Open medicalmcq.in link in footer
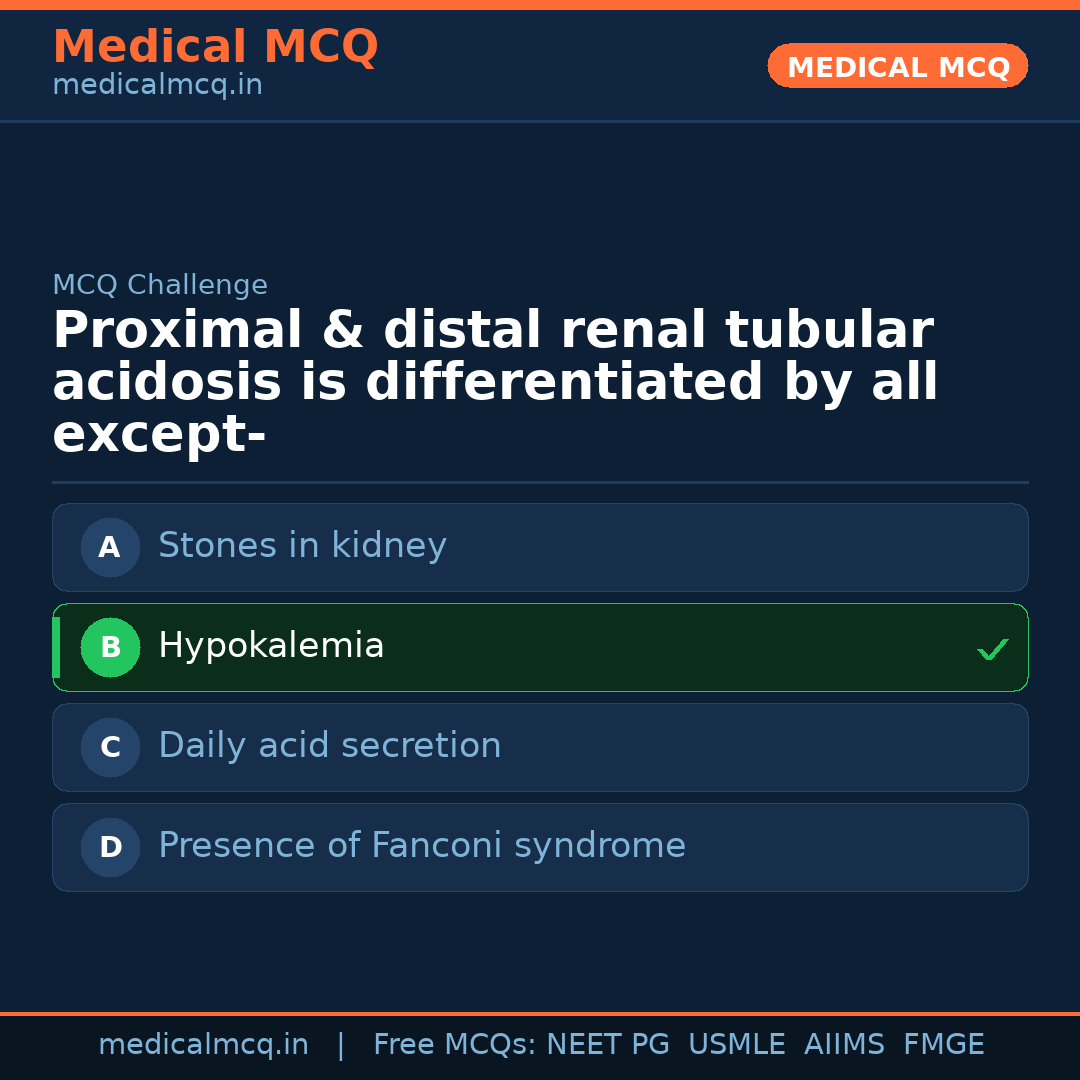 click(203, 1045)
